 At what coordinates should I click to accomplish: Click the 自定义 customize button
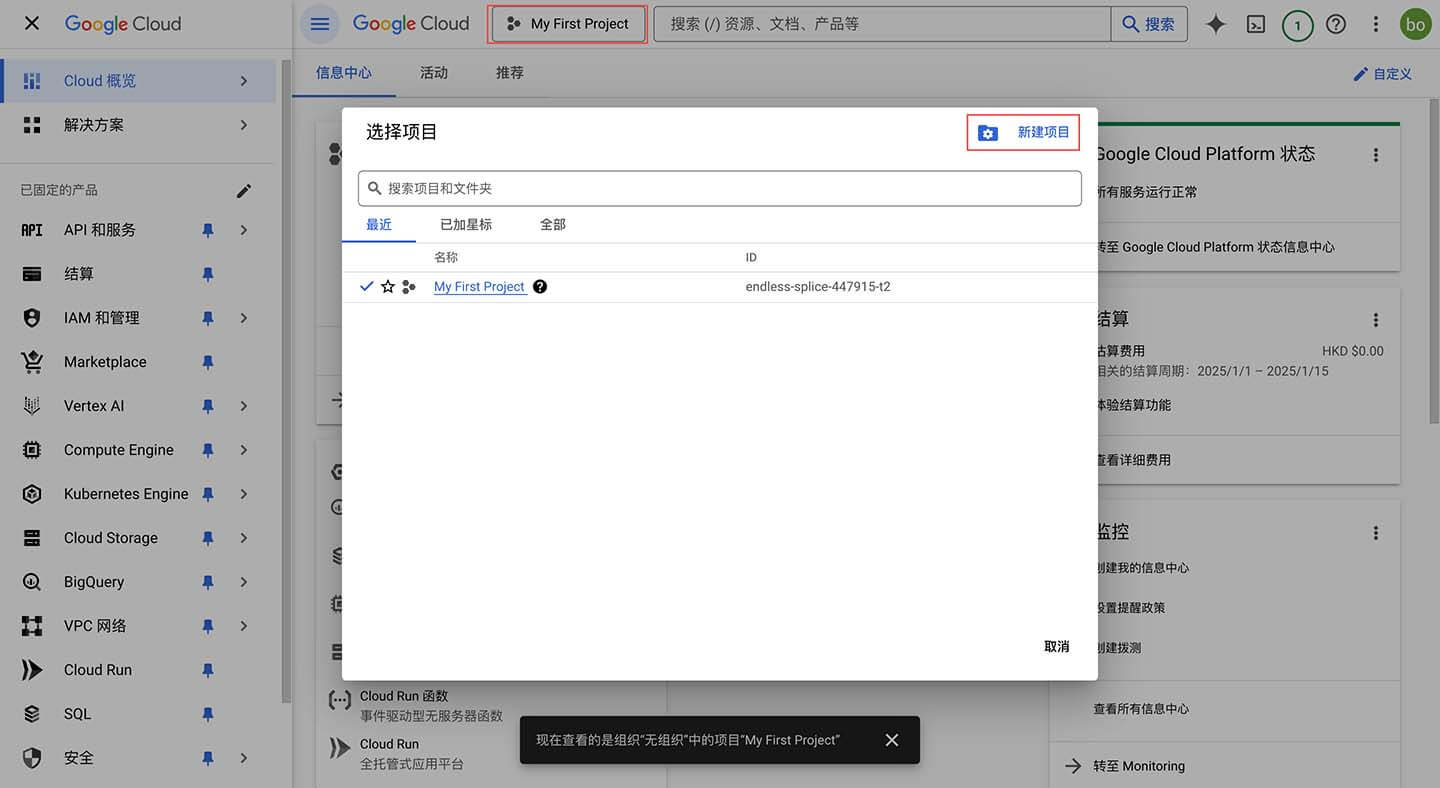[x=1382, y=74]
